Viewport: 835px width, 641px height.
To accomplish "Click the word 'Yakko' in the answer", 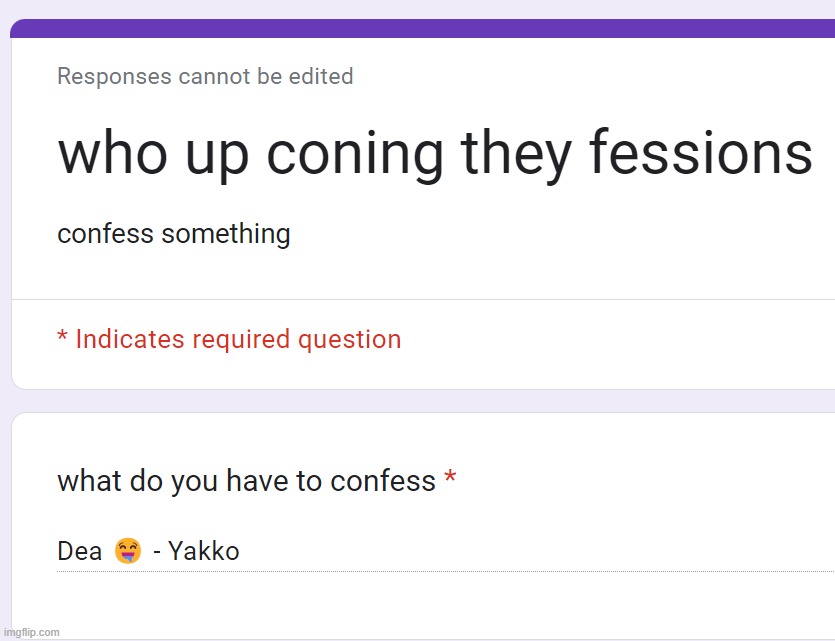I will pyautogui.click(x=204, y=551).
